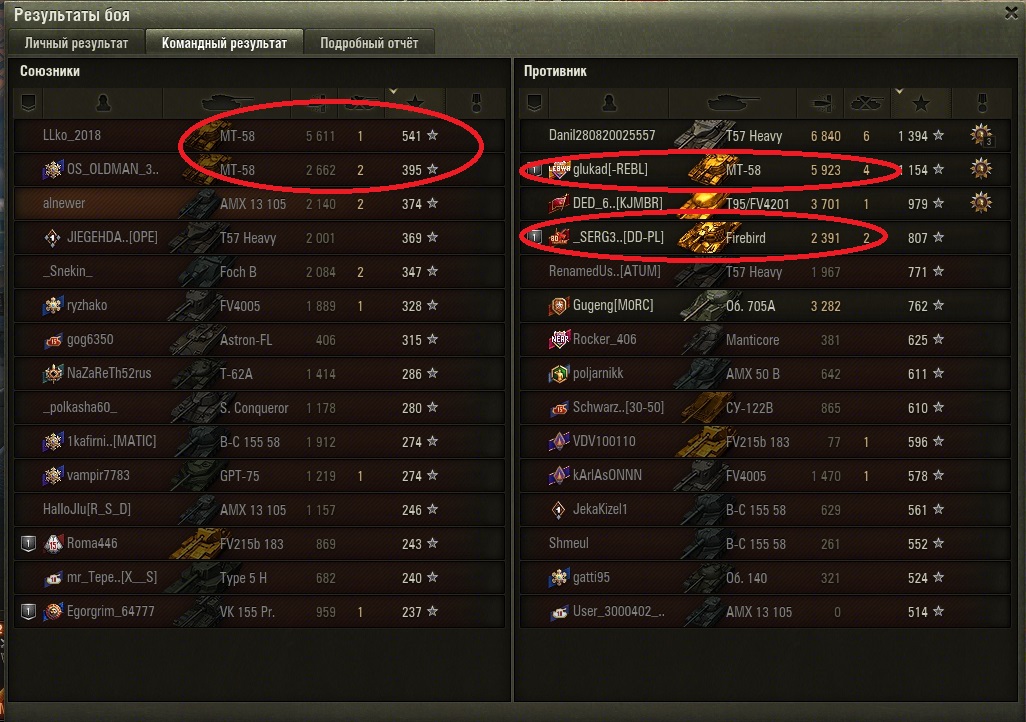Sort enemy team by medals column icon
Image resolution: width=1026 pixels, height=722 pixels.
pyautogui.click(x=982, y=103)
